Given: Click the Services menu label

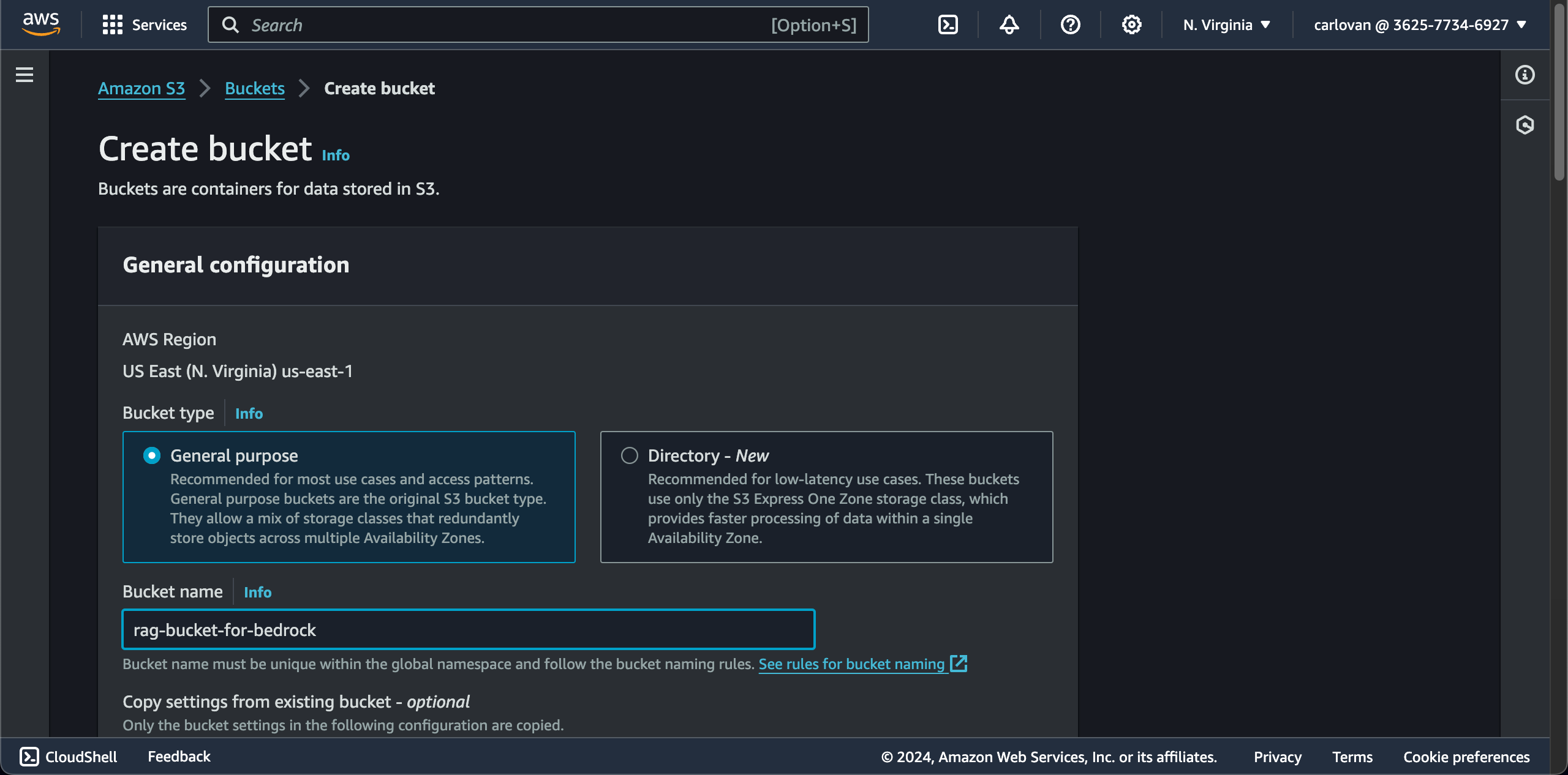Looking at the screenshot, I should click(159, 25).
